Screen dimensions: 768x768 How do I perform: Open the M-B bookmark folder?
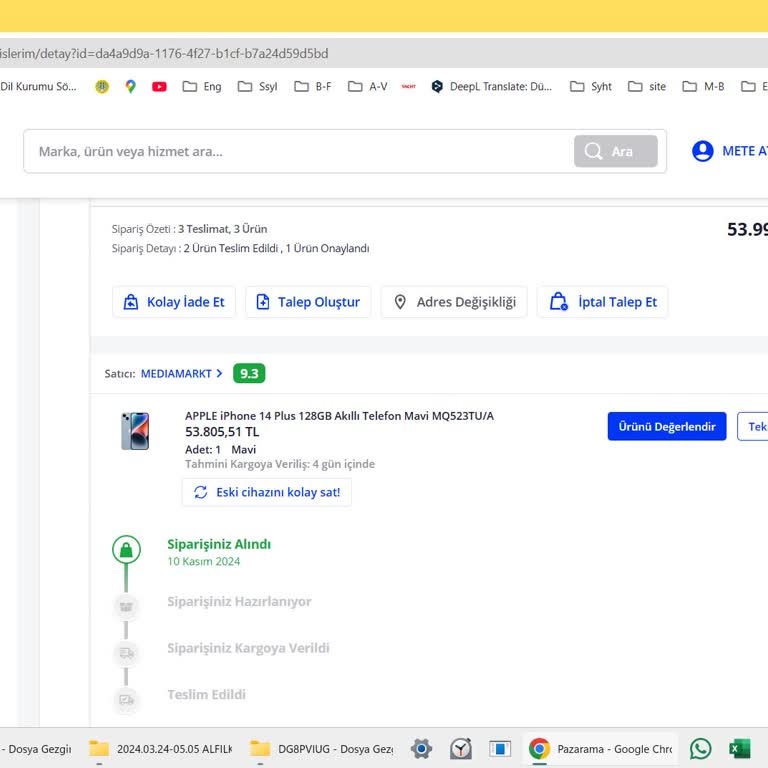[703, 87]
